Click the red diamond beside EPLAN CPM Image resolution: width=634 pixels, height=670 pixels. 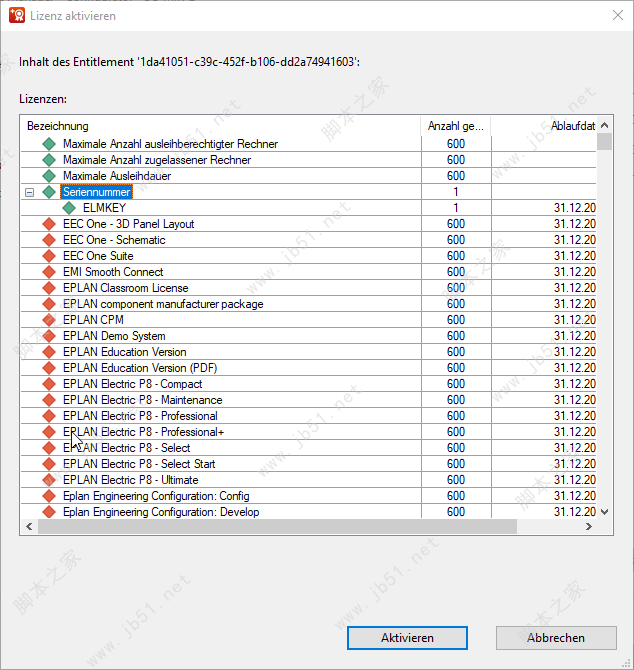pyautogui.click(x=49, y=320)
